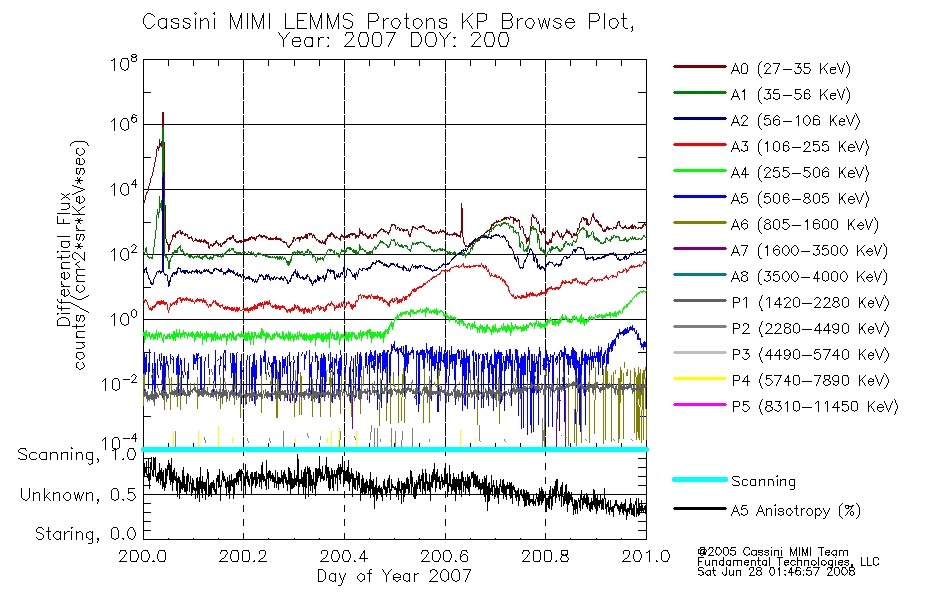Click the A5 Anisotropy (%) legend text
This screenshot has height=600, width=950.
796,511
